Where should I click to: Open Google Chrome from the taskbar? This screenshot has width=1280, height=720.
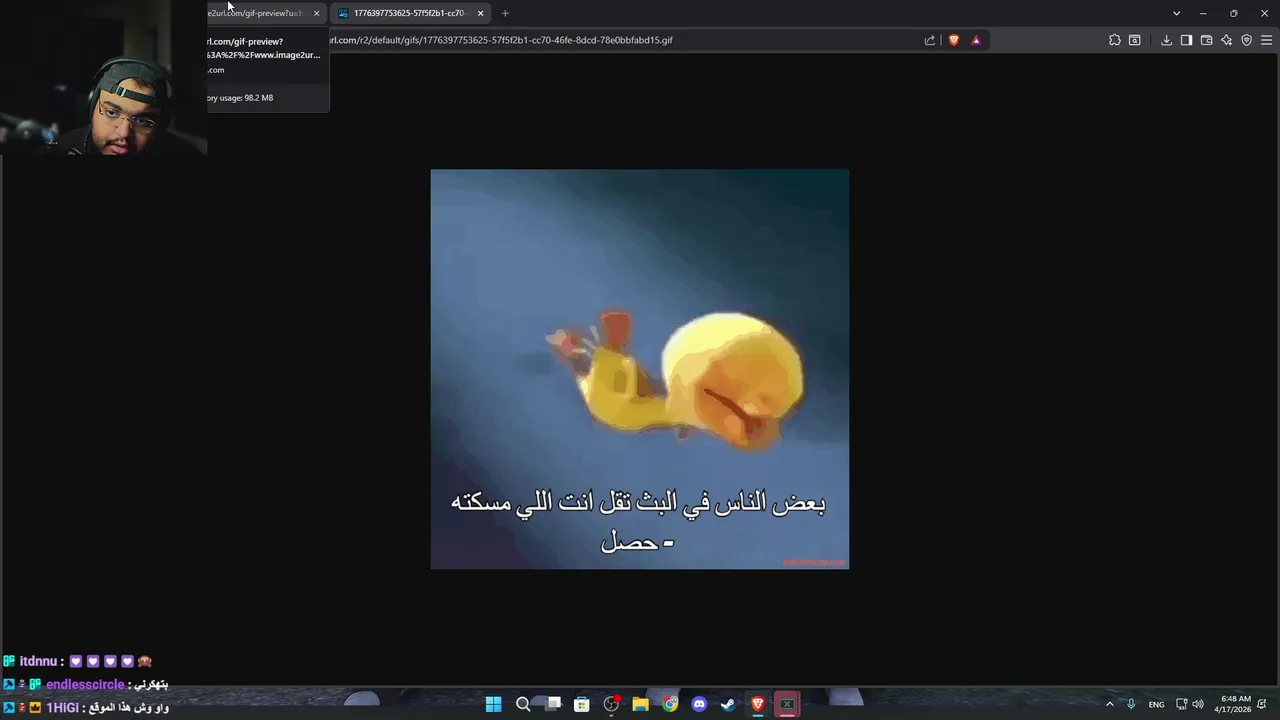[670, 704]
